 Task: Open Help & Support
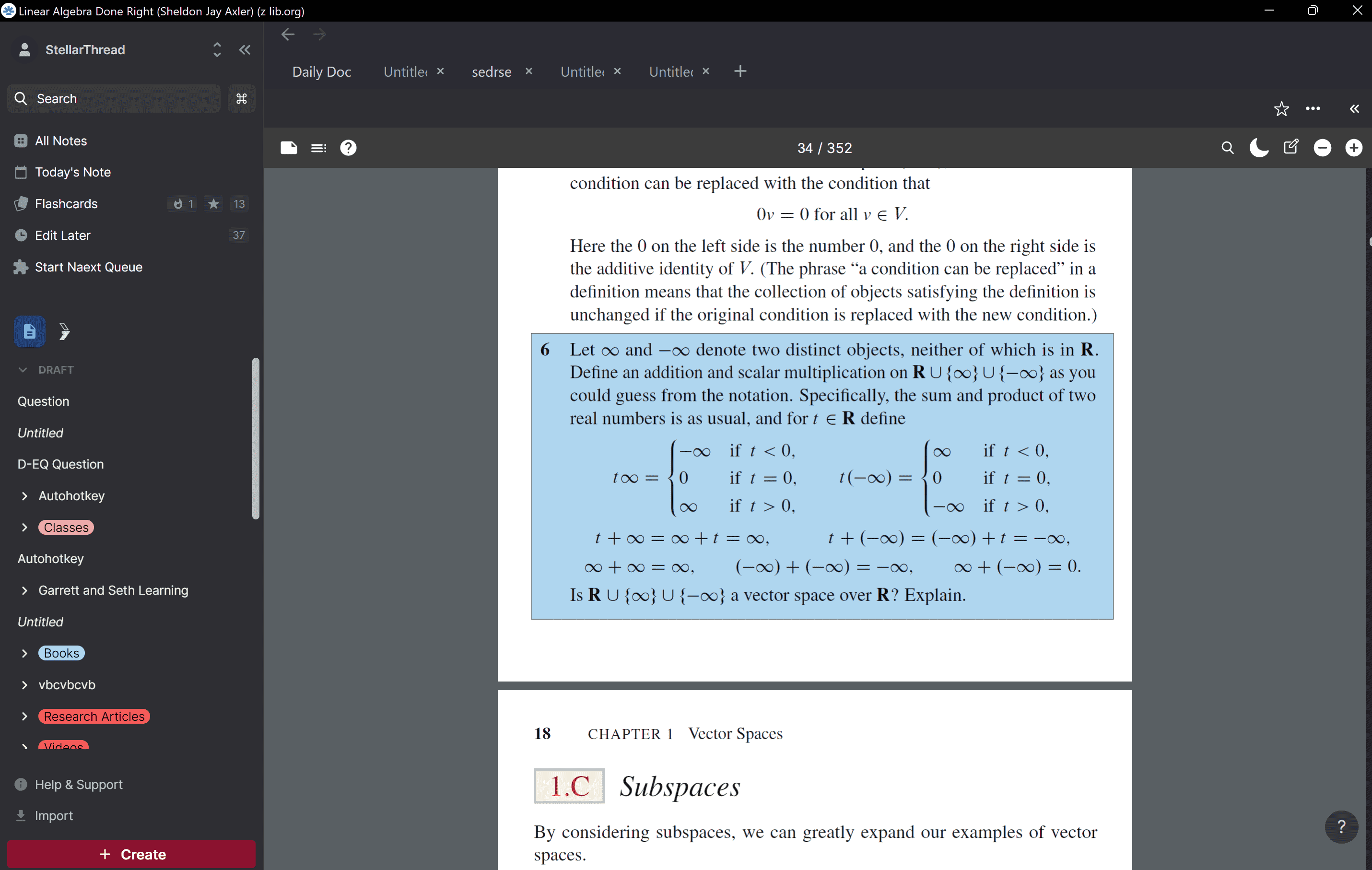(x=79, y=785)
